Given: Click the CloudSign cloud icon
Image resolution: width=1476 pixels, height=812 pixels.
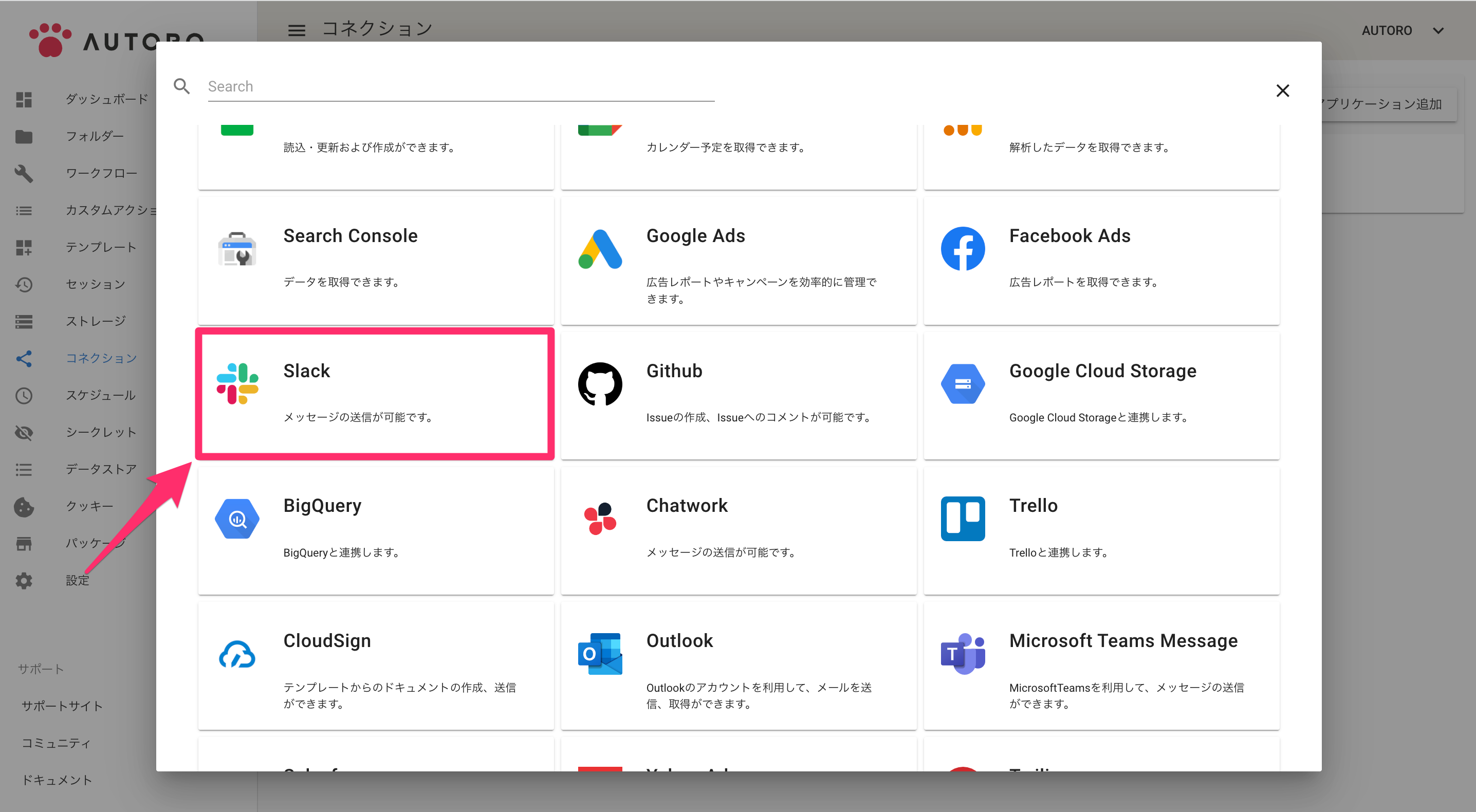Looking at the screenshot, I should coord(237,654).
